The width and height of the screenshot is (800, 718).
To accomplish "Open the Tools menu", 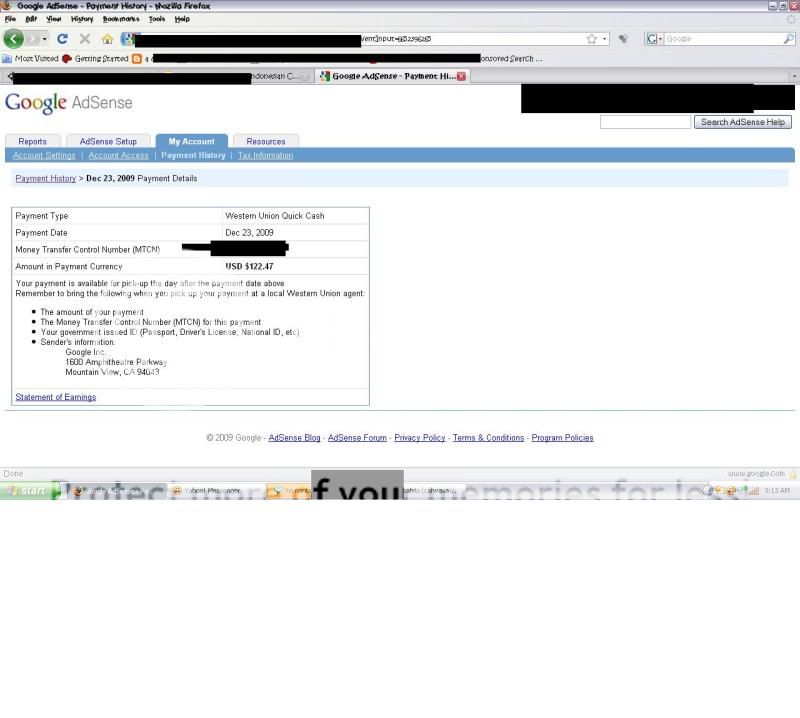I will (x=157, y=19).
